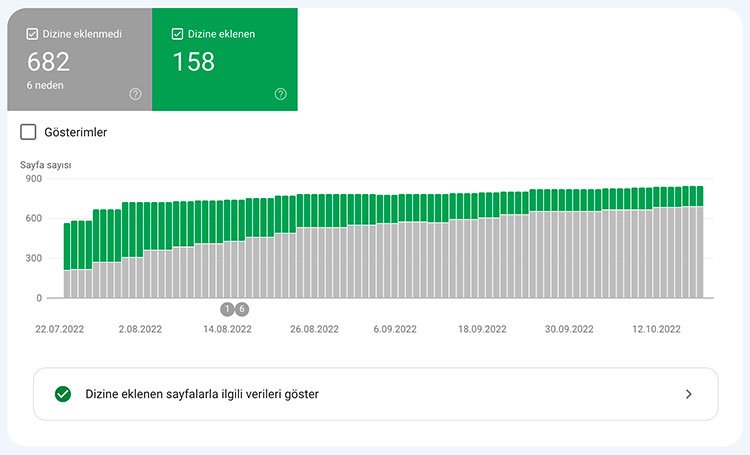The height and width of the screenshot is (455, 750).
Task: Open Dizine eklenen sayfalarla ilgili verileri göster
Action: (202, 394)
